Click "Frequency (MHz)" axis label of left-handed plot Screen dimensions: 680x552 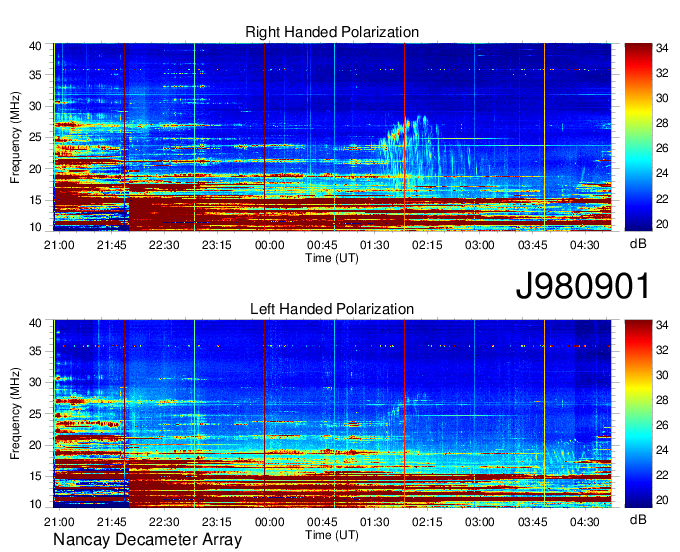tap(15, 414)
